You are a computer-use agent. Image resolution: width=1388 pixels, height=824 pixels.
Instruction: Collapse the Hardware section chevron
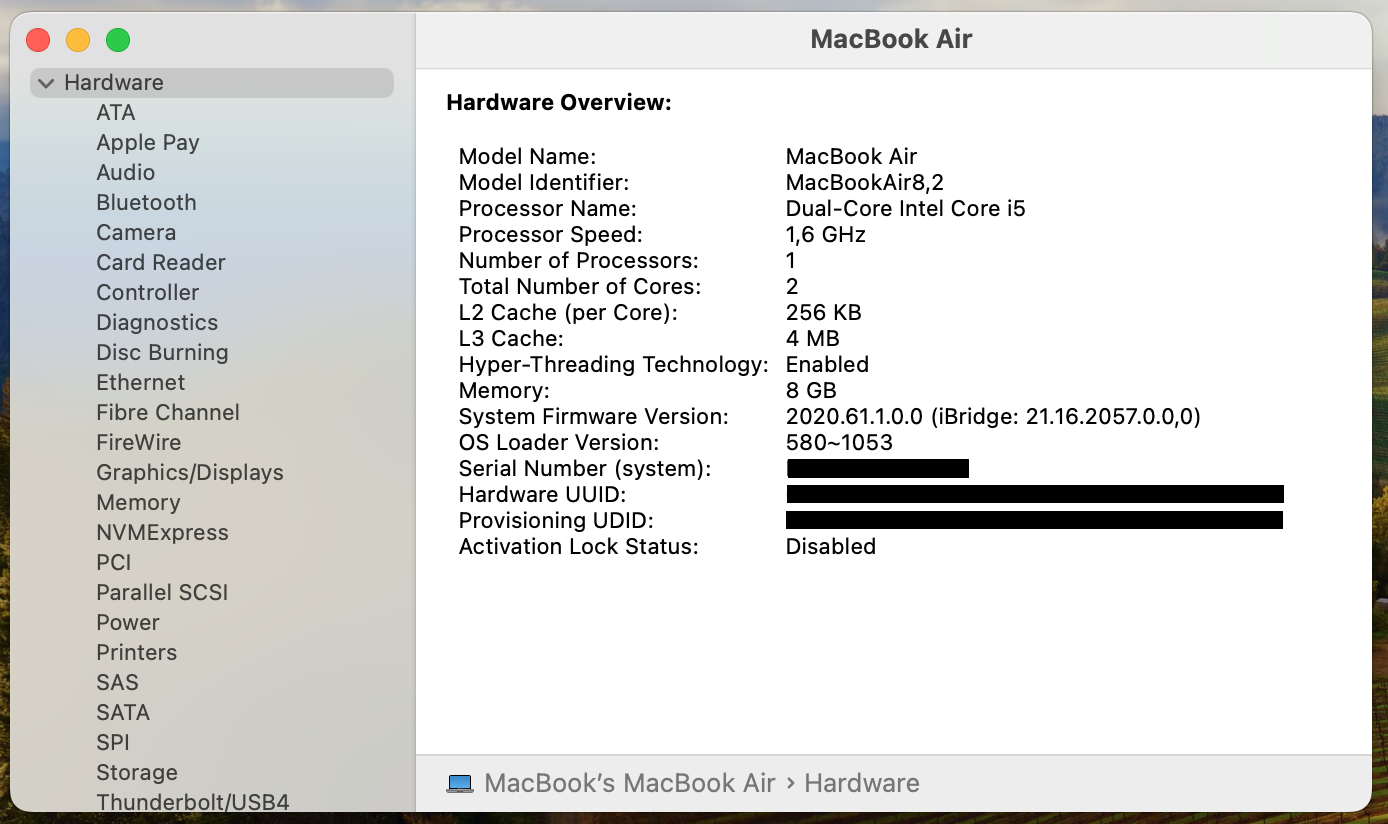[x=46, y=83]
